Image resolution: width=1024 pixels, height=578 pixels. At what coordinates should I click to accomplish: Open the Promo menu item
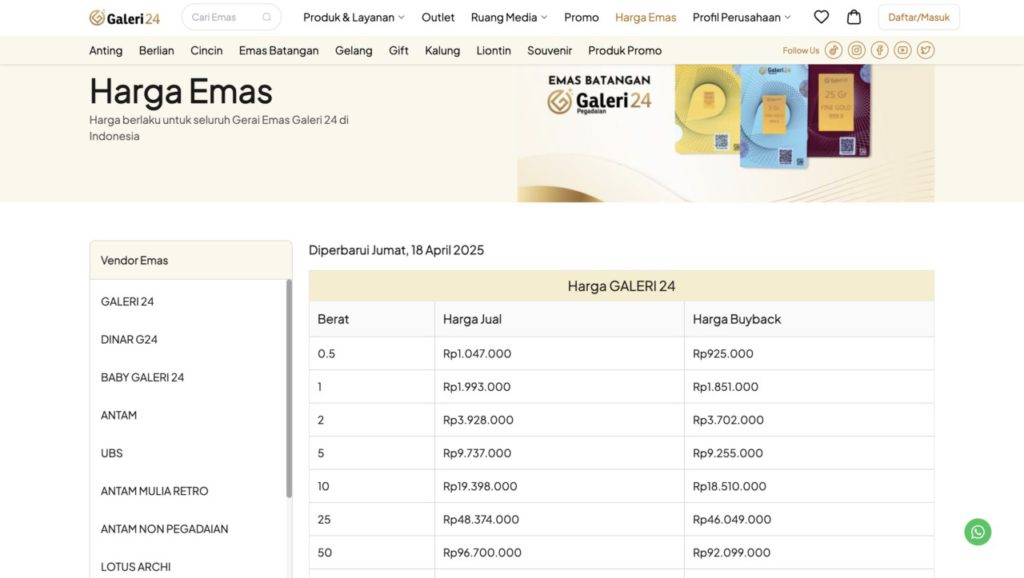point(581,18)
